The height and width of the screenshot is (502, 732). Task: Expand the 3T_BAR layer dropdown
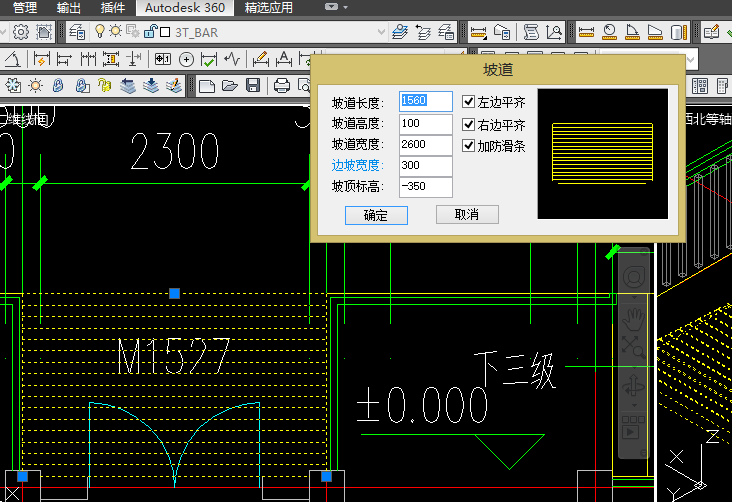point(381,32)
